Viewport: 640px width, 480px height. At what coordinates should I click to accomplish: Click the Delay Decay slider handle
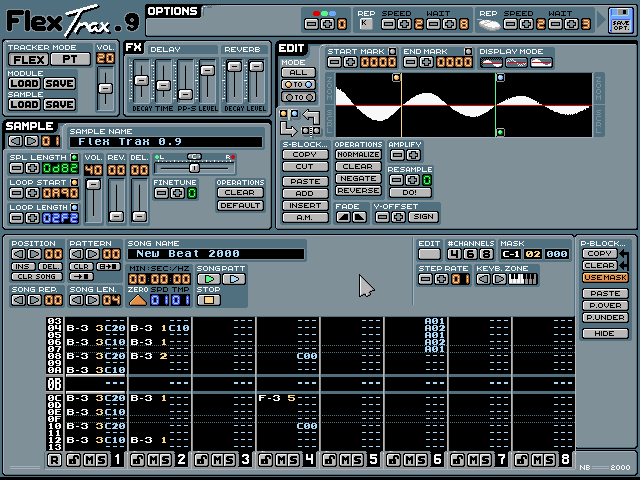click(x=141, y=80)
